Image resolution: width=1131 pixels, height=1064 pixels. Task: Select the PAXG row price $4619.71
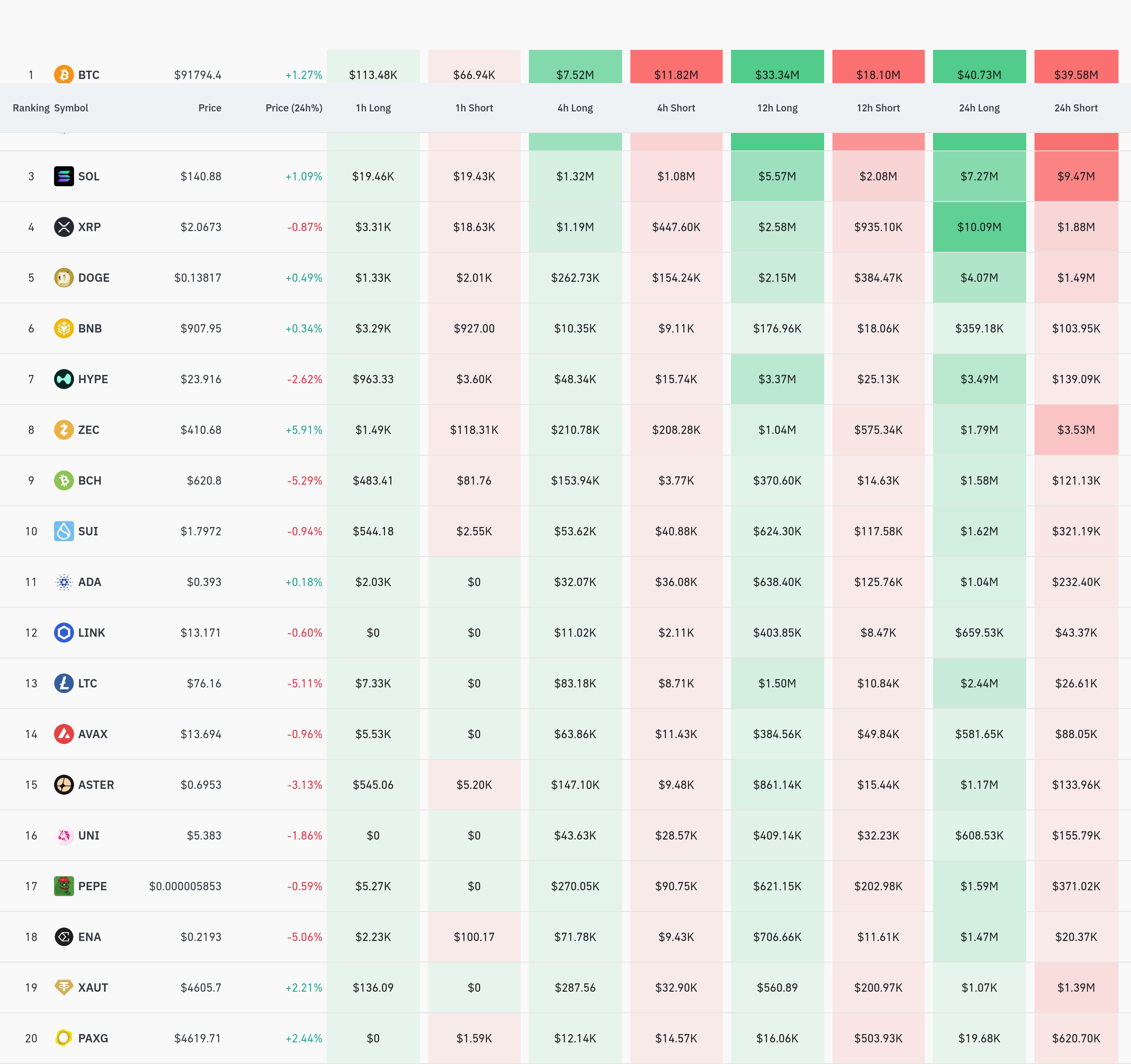coord(197,1038)
